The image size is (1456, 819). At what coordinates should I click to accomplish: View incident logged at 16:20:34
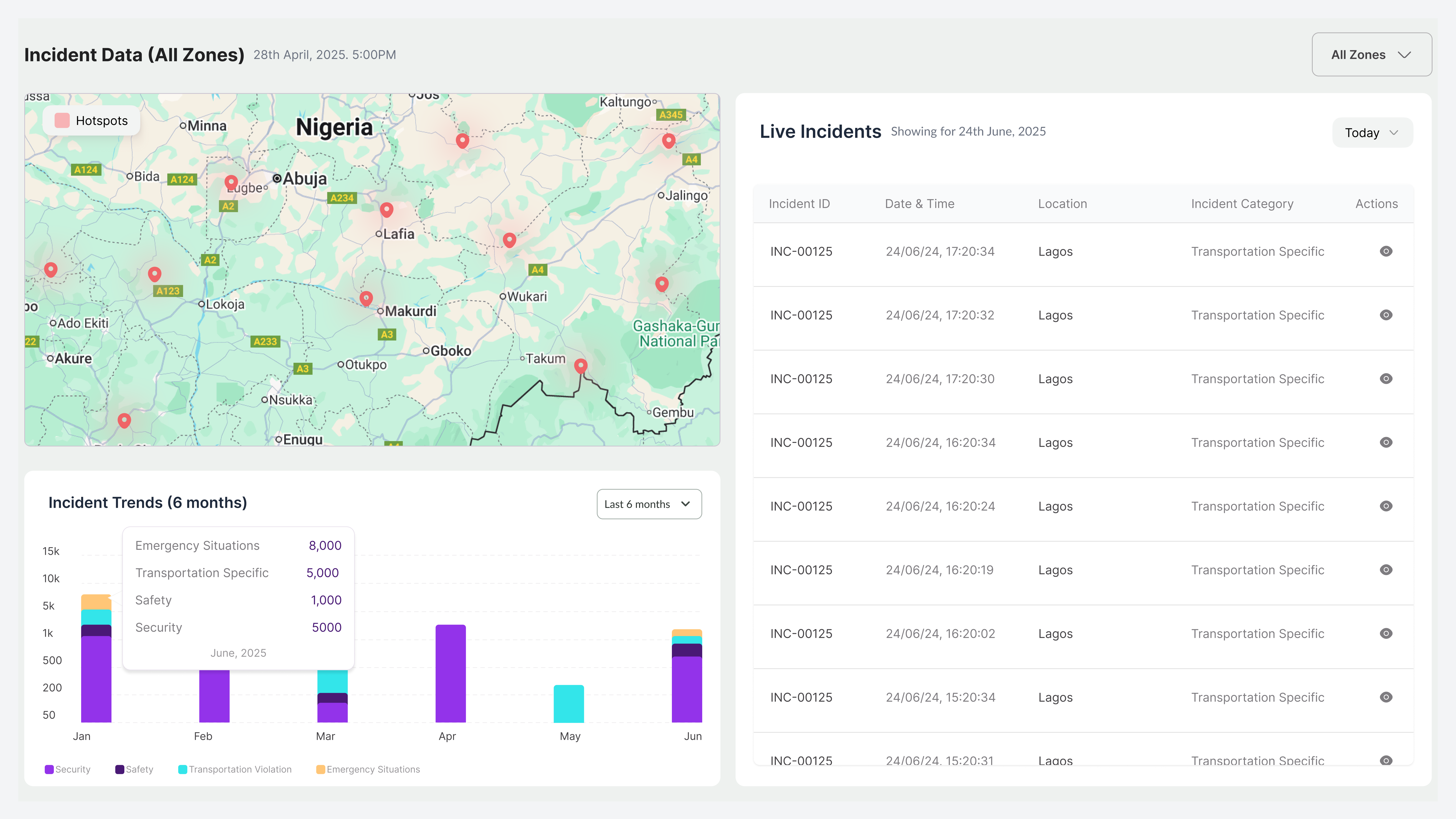[x=1386, y=443]
